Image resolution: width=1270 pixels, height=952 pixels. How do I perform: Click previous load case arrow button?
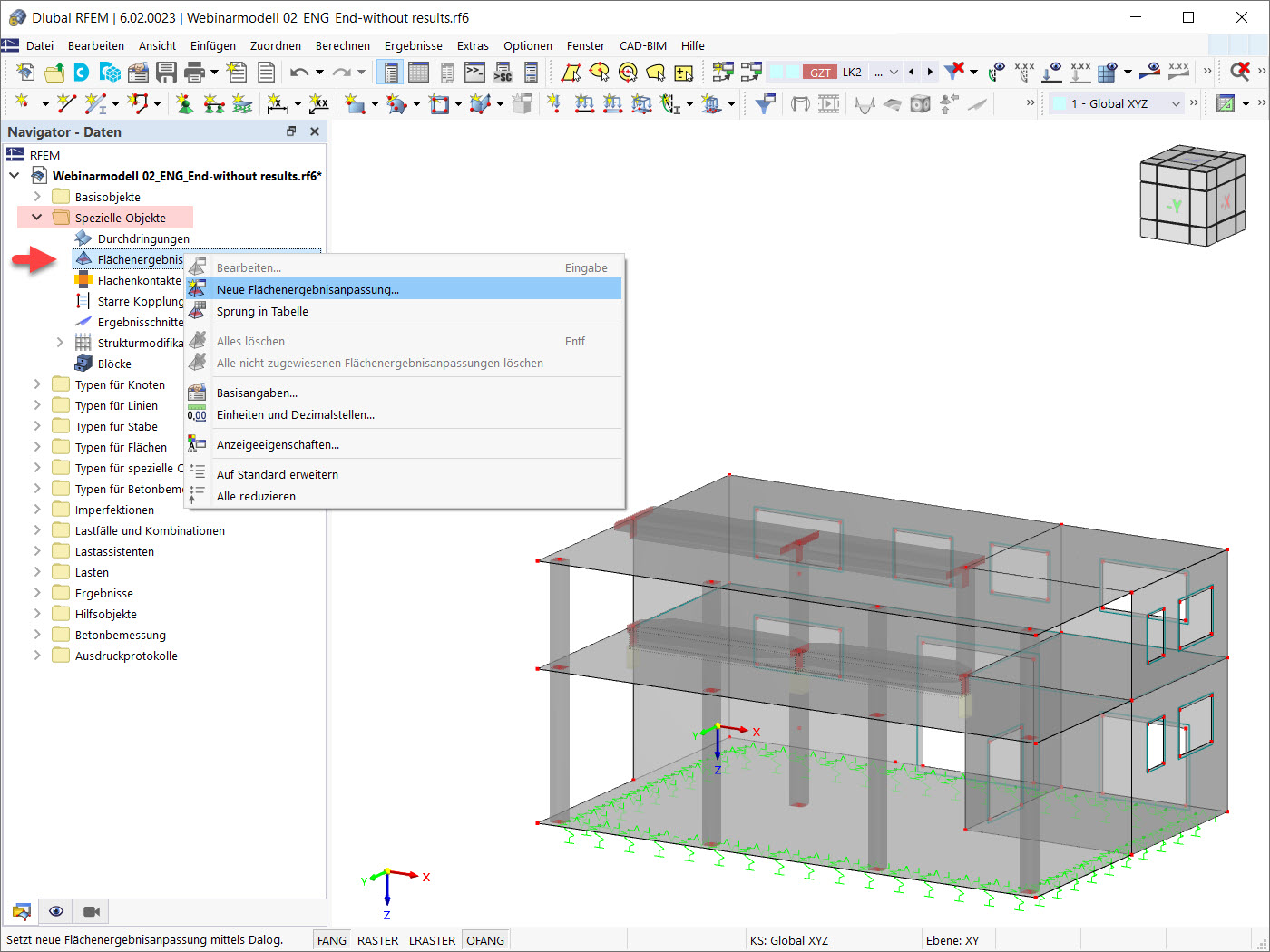point(912,73)
